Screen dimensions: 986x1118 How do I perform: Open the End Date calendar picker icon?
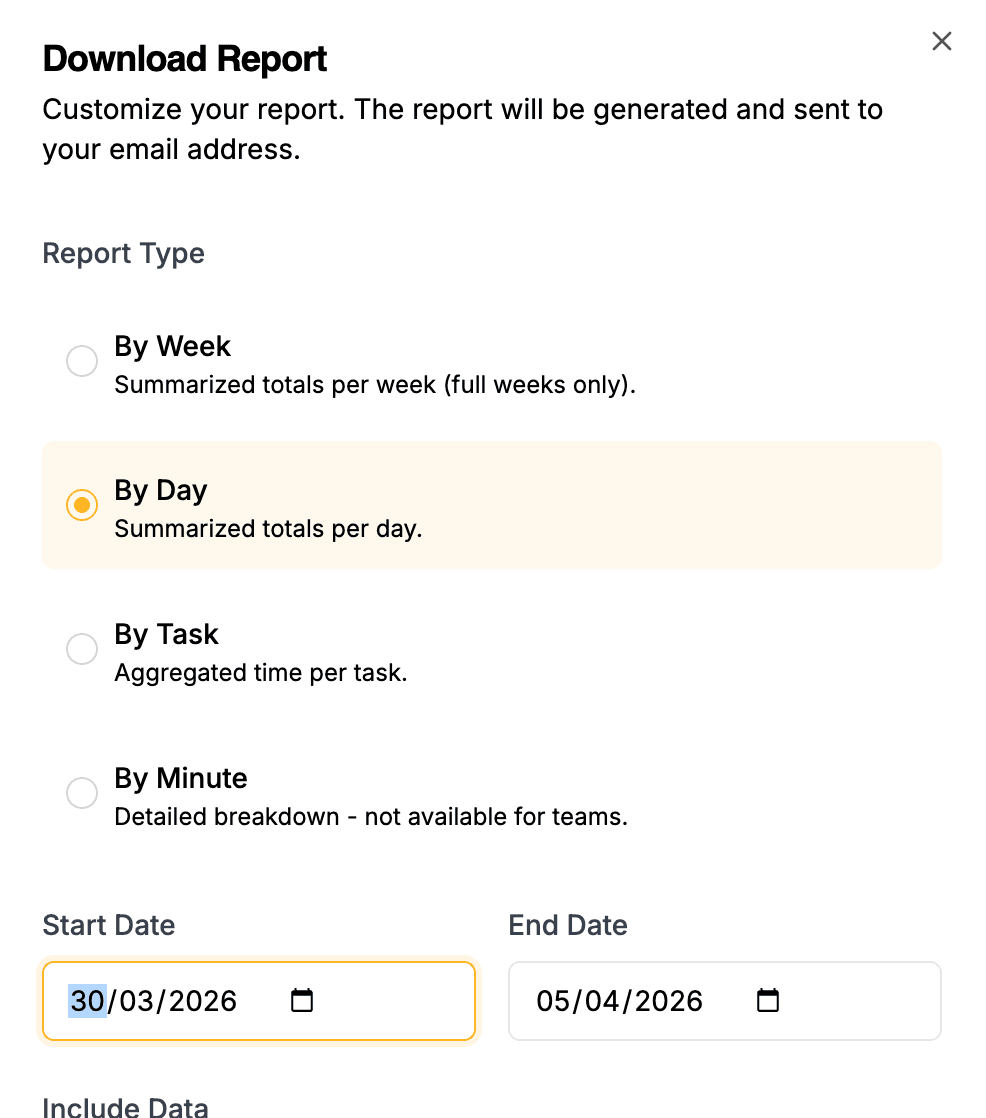[x=767, y=999]
